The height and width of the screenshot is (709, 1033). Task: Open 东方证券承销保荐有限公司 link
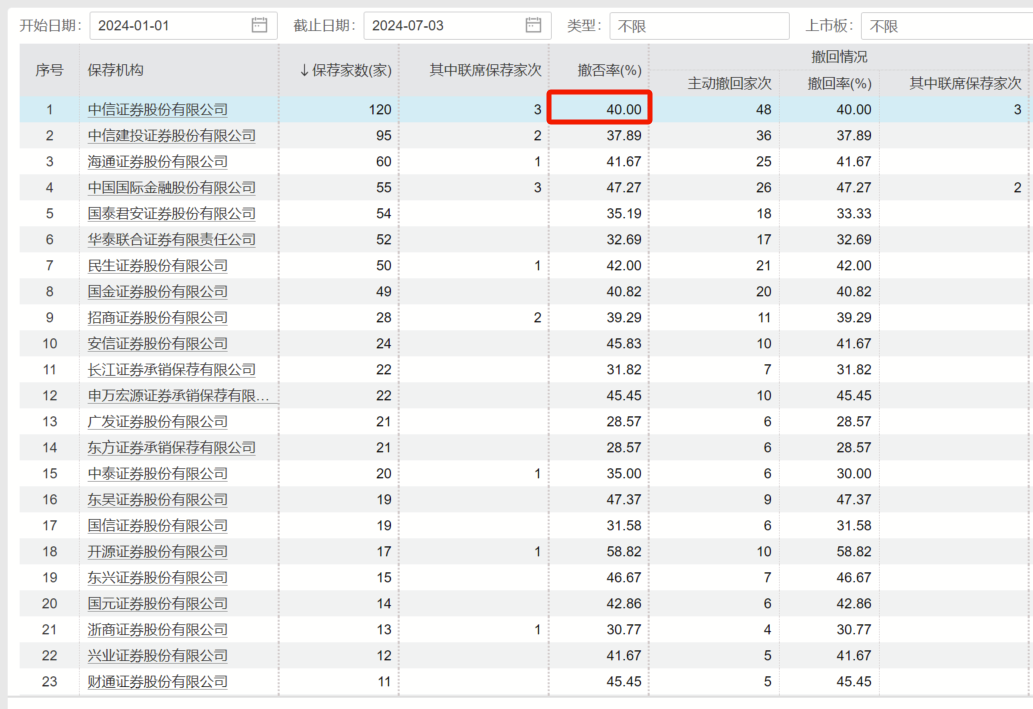(171, 448)
